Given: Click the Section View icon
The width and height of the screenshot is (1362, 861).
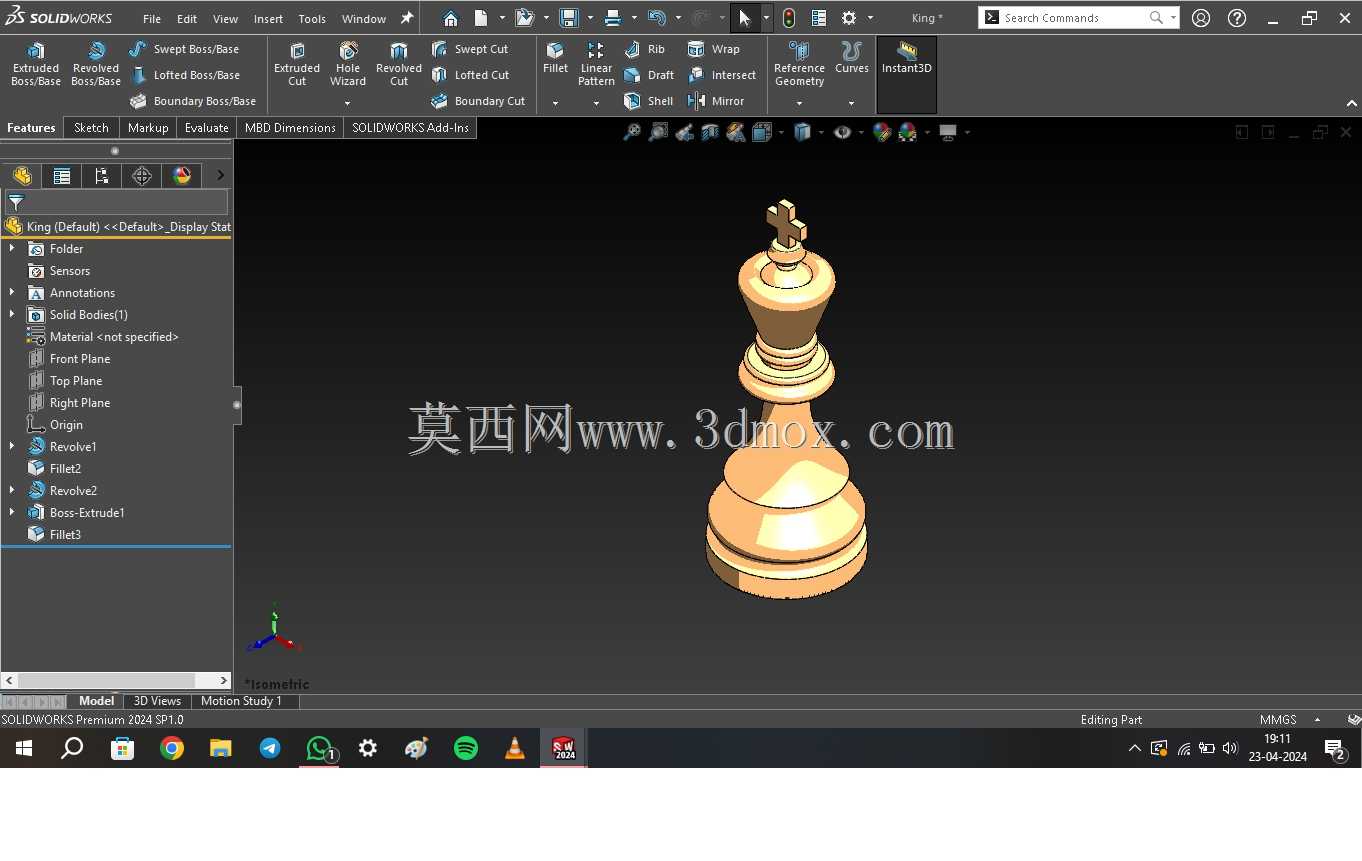Looking at the screenshot, I should click(x=710, y=132).
